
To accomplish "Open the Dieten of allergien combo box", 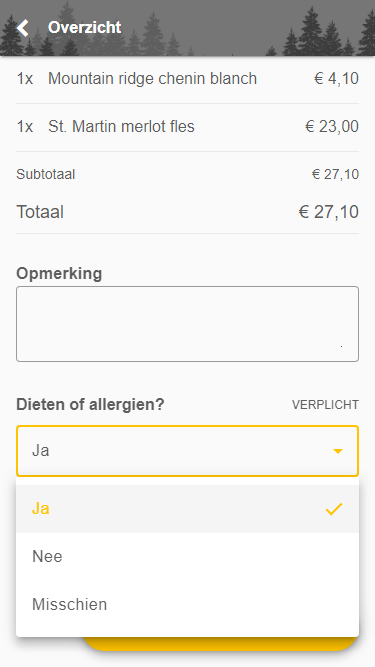I will pos(188,451).
